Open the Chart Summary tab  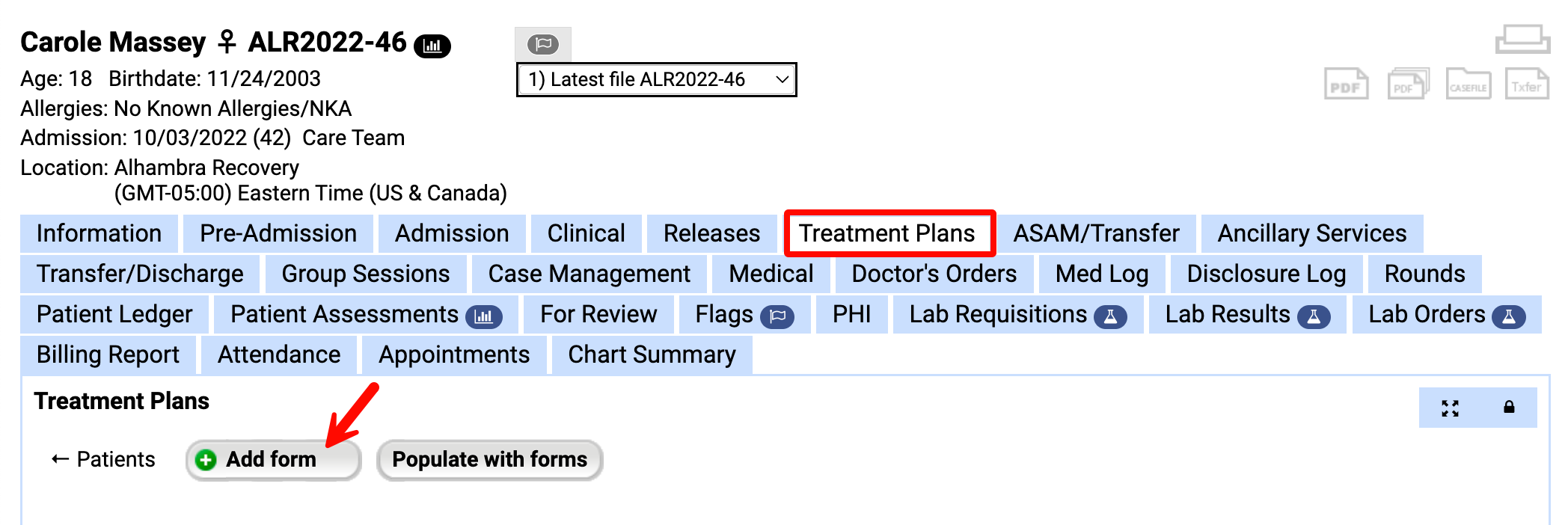[652, 354]
